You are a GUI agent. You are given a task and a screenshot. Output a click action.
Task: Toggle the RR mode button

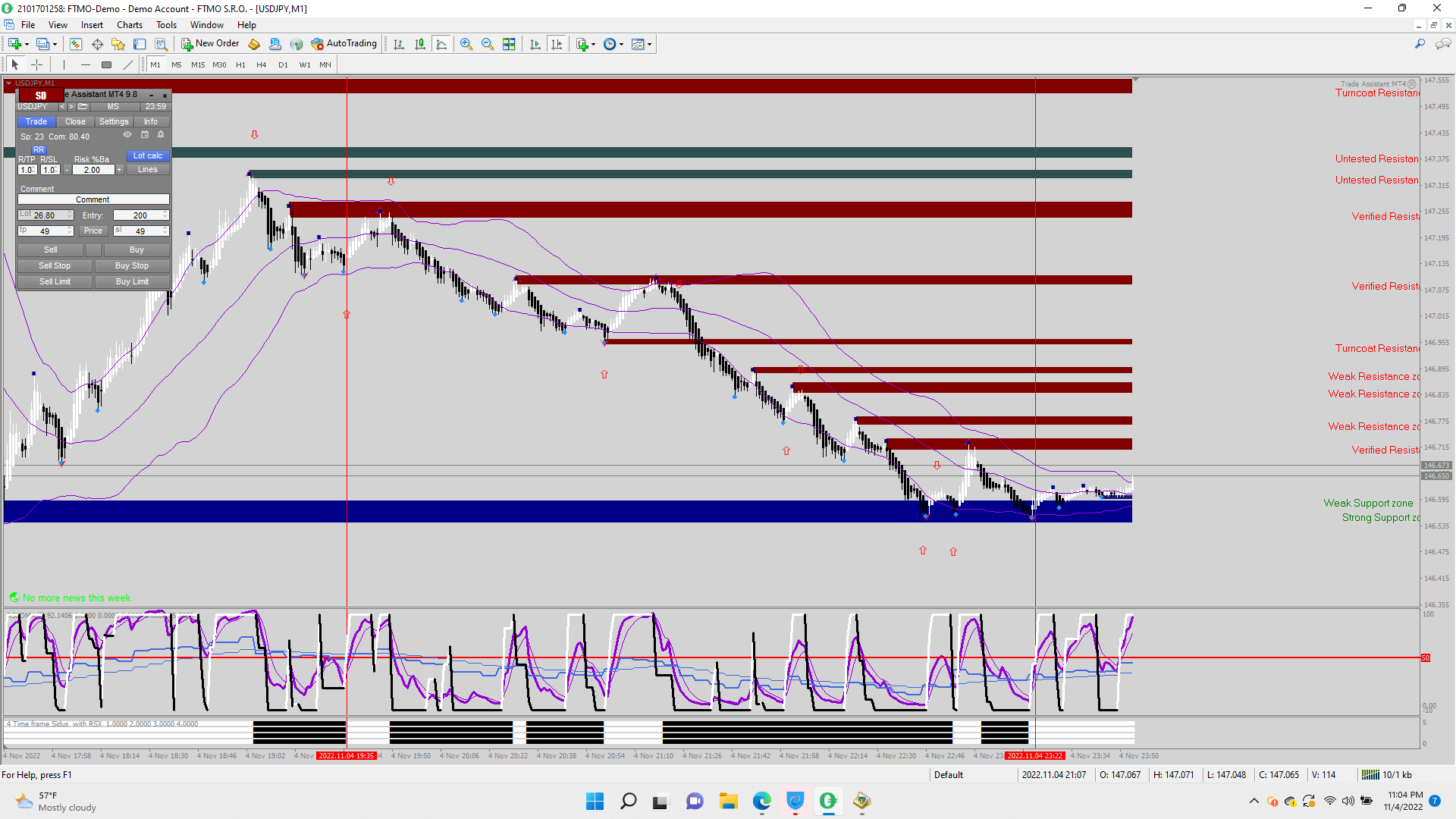(39, 149)
